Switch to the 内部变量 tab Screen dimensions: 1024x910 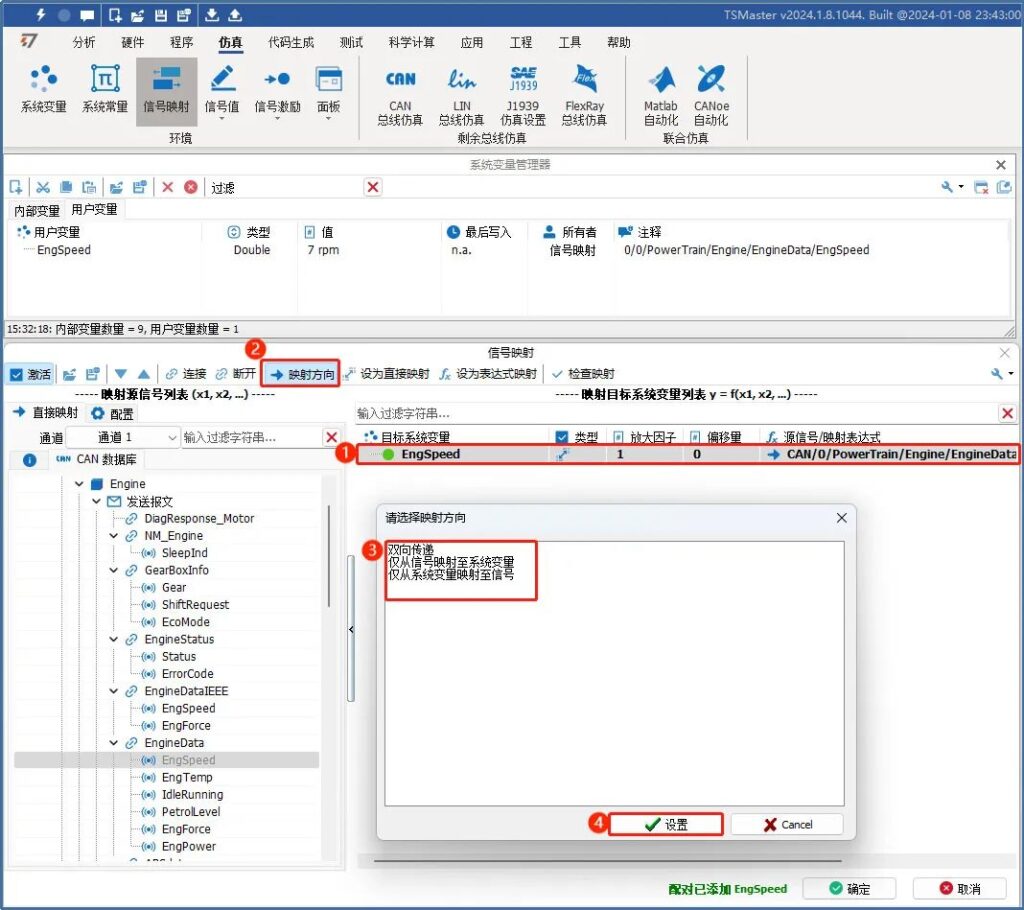tap(36, 210)
